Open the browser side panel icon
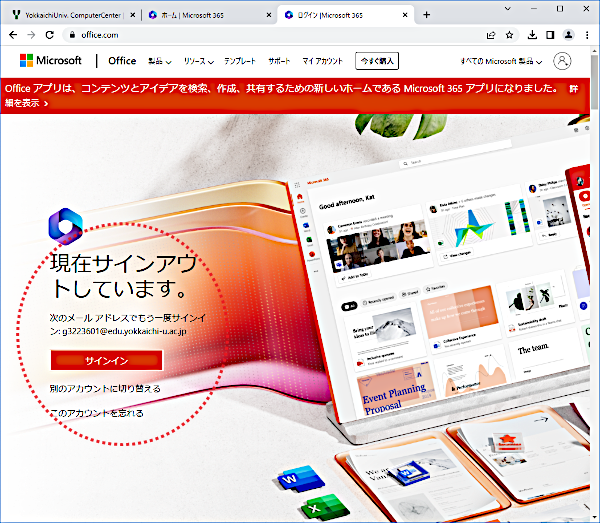Image resolution: width=600 pixels, height=523 pixels. tap(550, 35)
